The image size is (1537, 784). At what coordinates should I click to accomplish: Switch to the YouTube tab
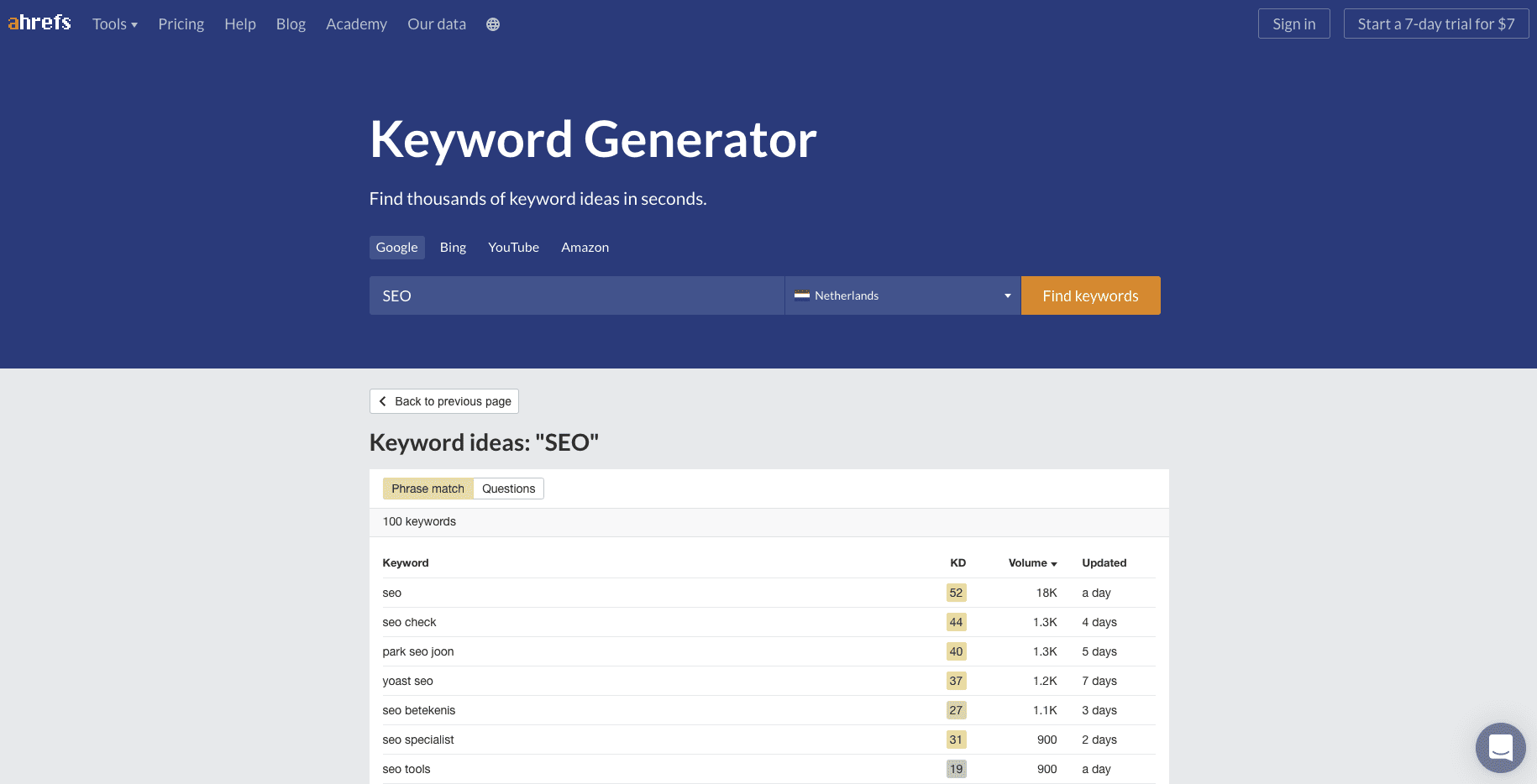(514, 248)
